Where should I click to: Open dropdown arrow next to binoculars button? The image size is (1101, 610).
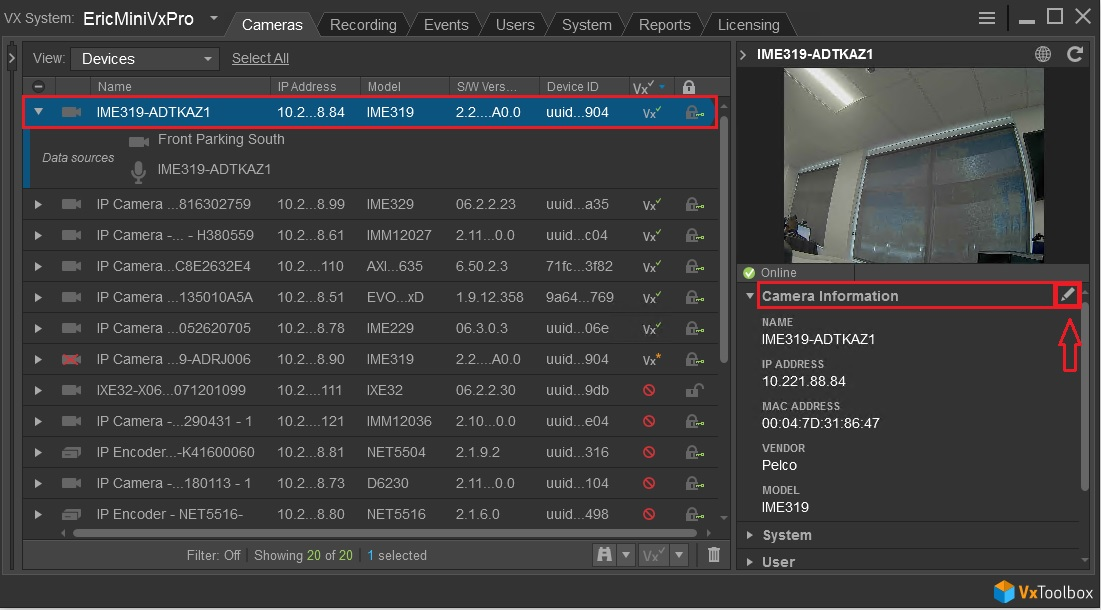(626, 555)
